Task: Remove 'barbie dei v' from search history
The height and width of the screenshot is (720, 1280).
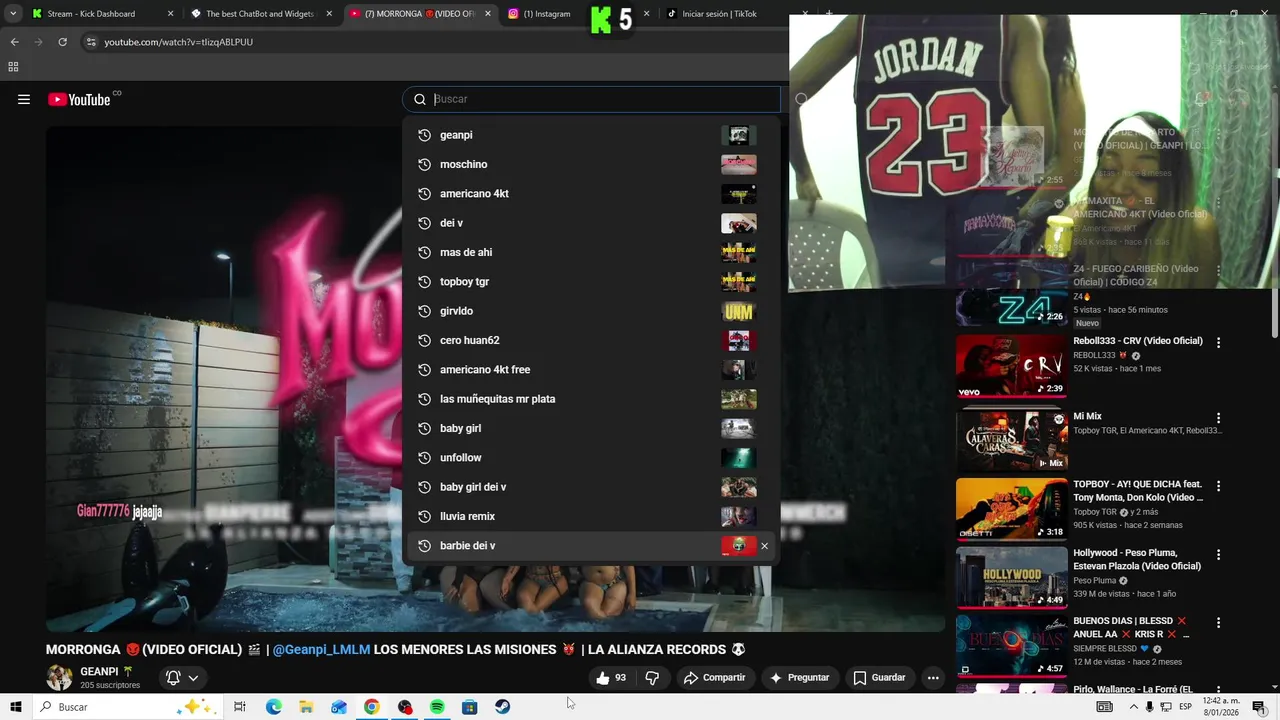Action: coord(765,546)
